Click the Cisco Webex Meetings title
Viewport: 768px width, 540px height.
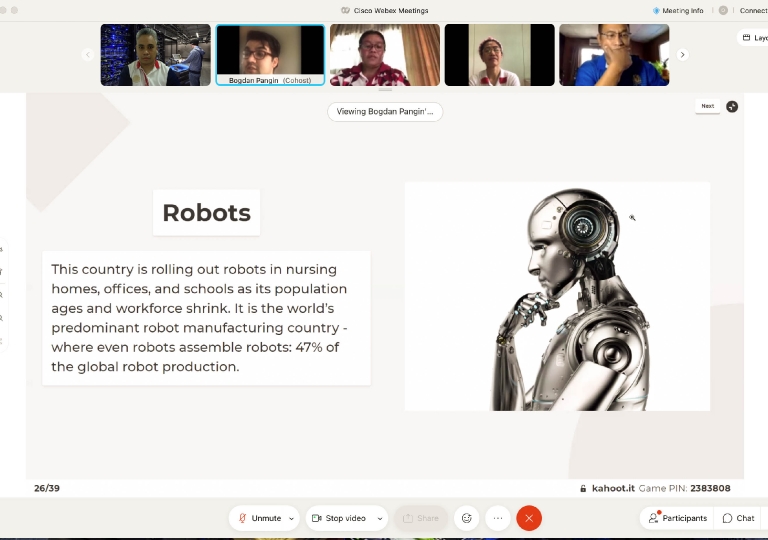point(391,10)
